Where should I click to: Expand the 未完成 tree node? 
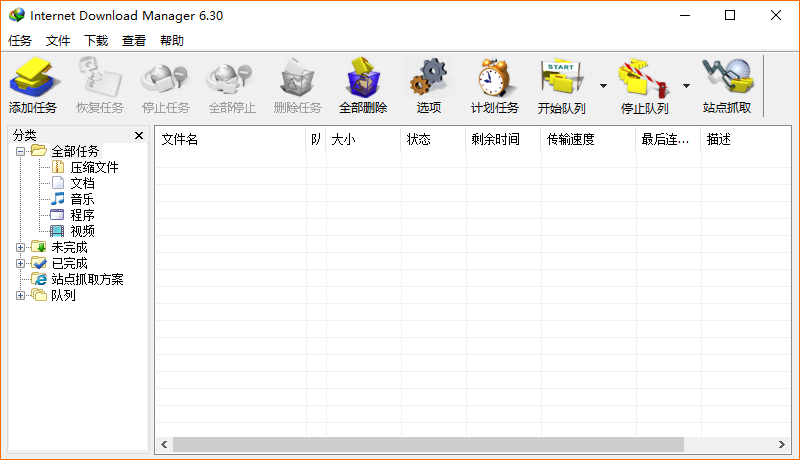point(20,247)
